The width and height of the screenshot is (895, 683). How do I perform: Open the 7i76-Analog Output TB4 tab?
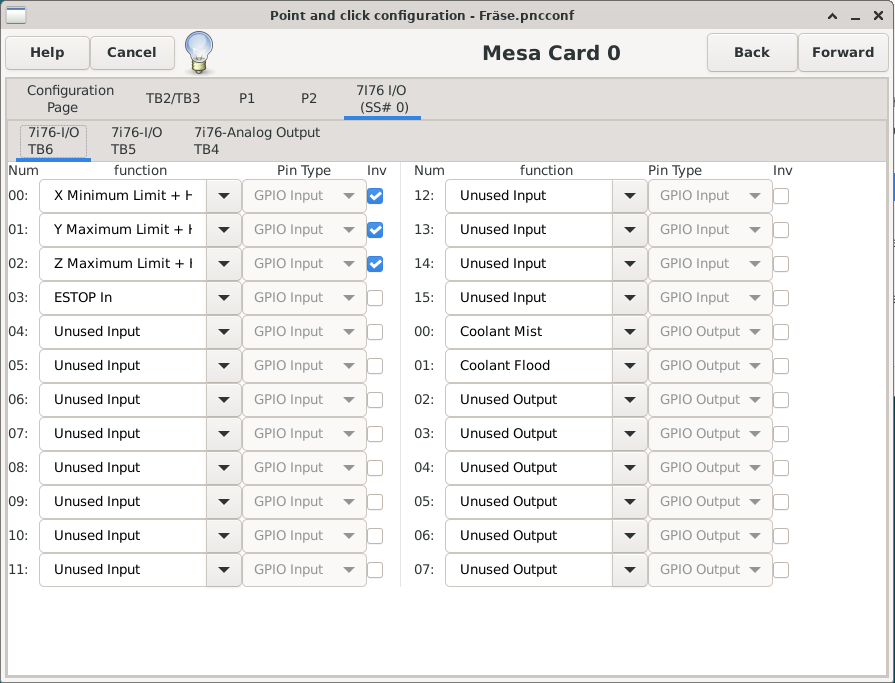[x=257, y=141]
